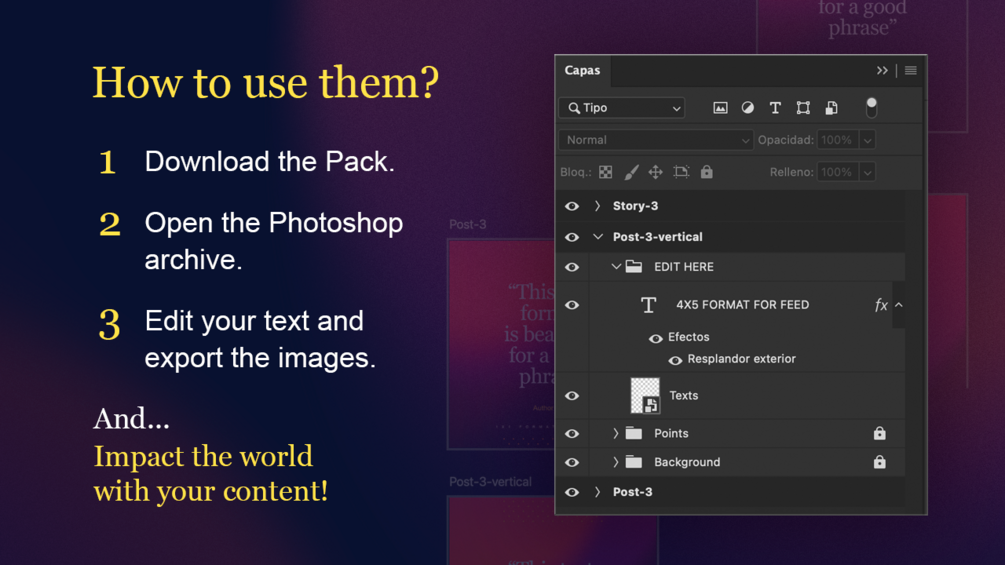This screenshot has width=1005, height=565.
Task: Hide the Points group
Action: point(572,434)
